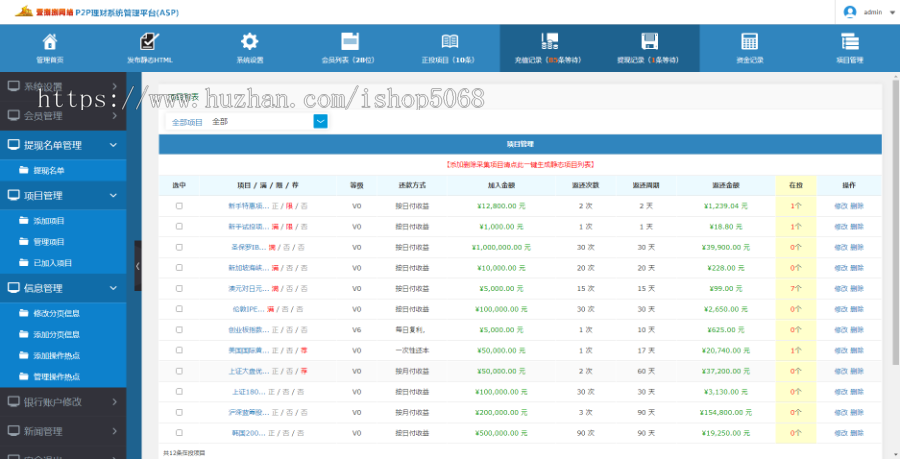Select the checkbox for the V6 level row
Screen dimensions: 900x459
click(179, 329)
